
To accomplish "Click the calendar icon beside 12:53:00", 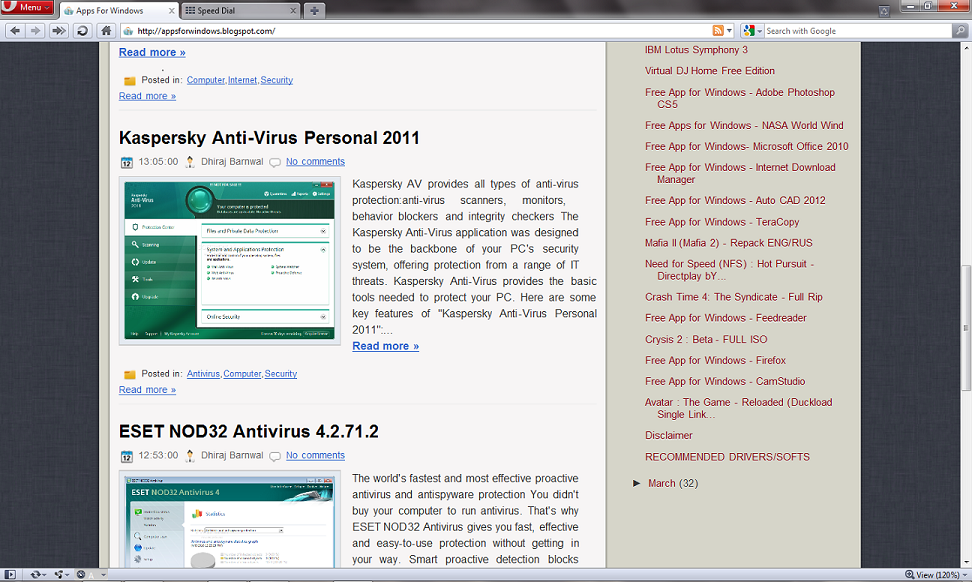I will click(126, 456).
